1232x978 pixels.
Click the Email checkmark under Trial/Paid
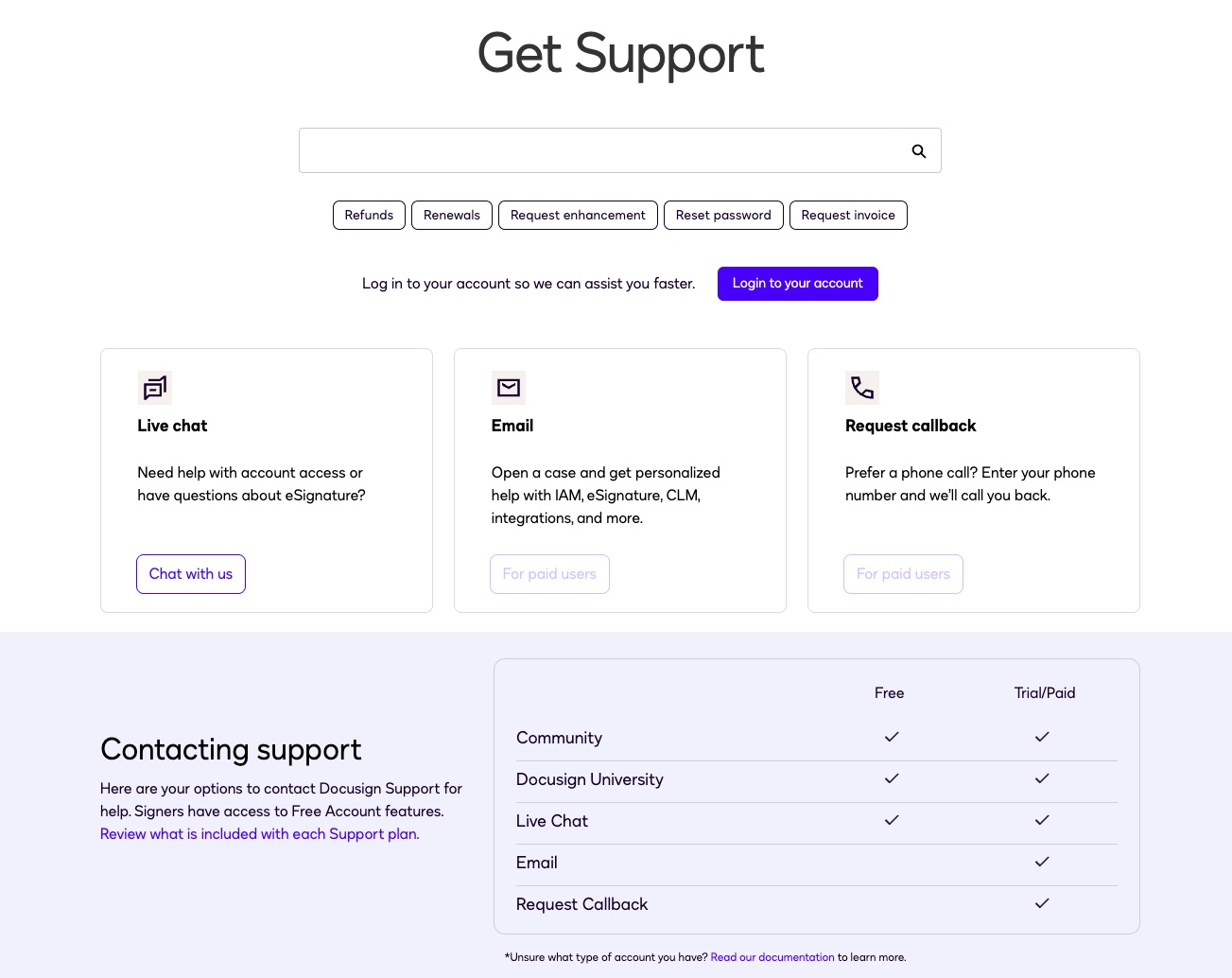click(x=1041, y=862)
